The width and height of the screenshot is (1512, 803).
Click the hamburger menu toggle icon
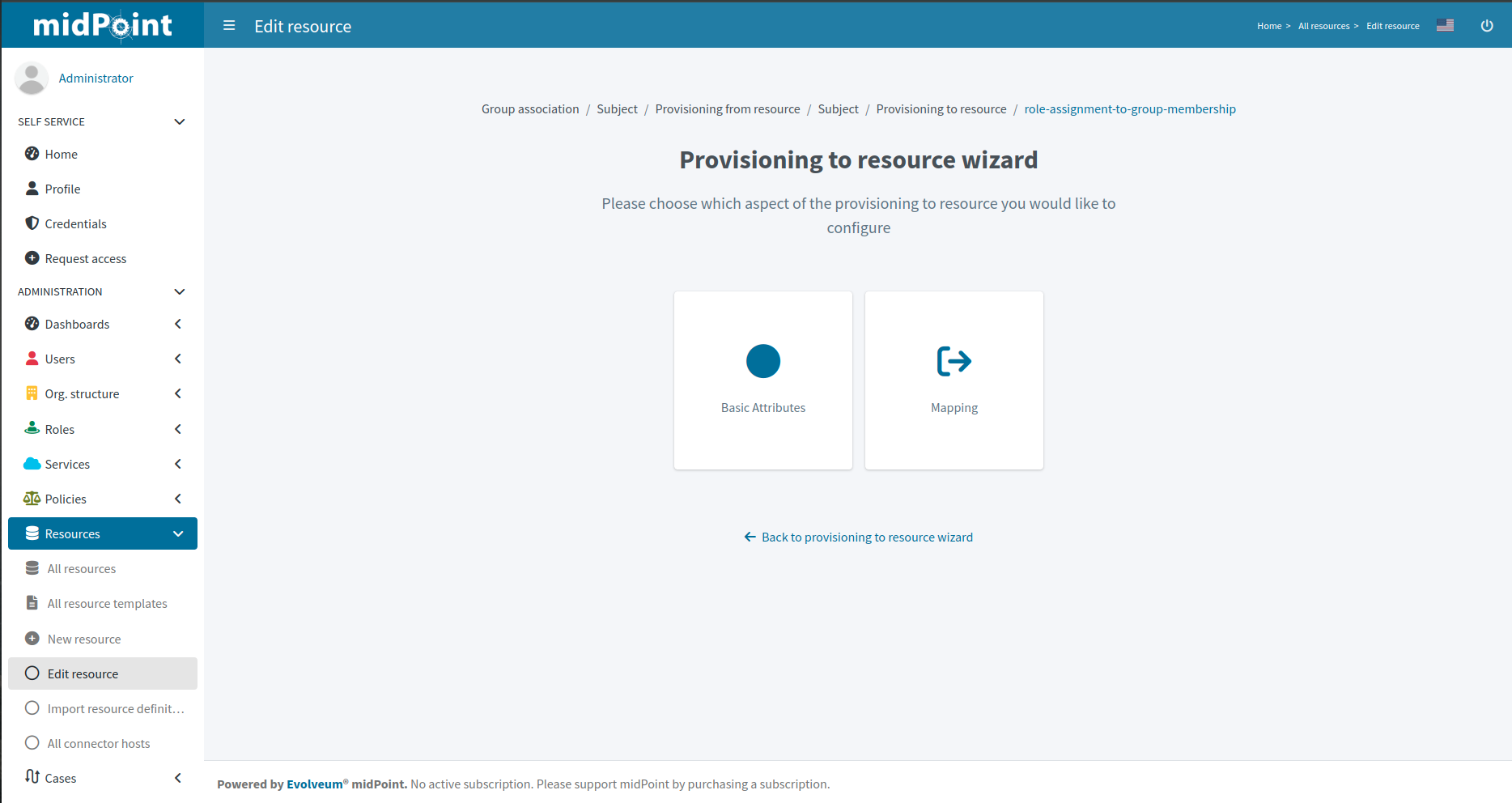[229, 26]
